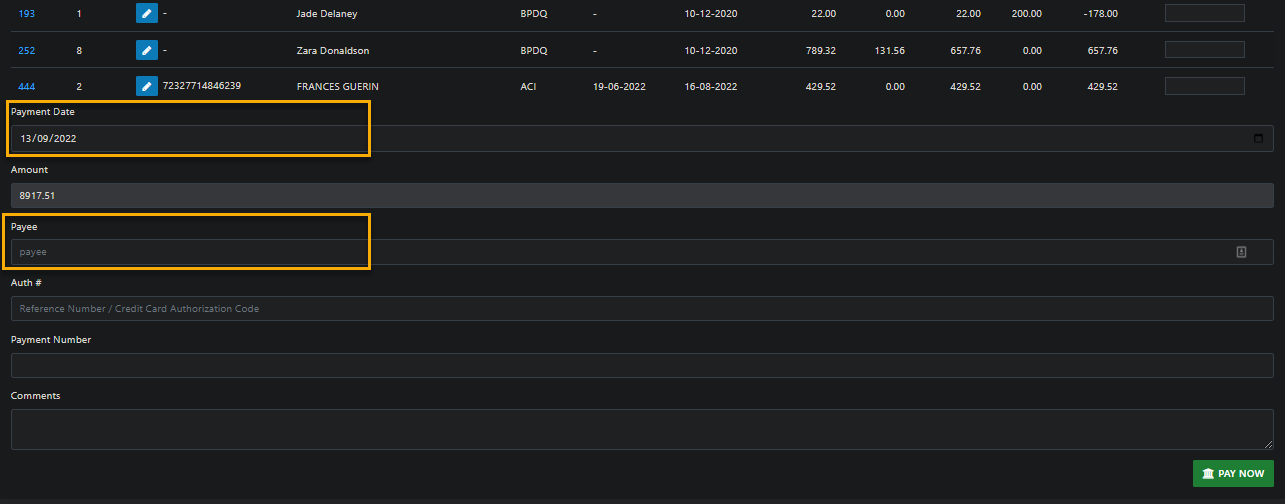Focus the payment input box in Frances Guerin's row
1285x504 pixels.
[1204, 86]
